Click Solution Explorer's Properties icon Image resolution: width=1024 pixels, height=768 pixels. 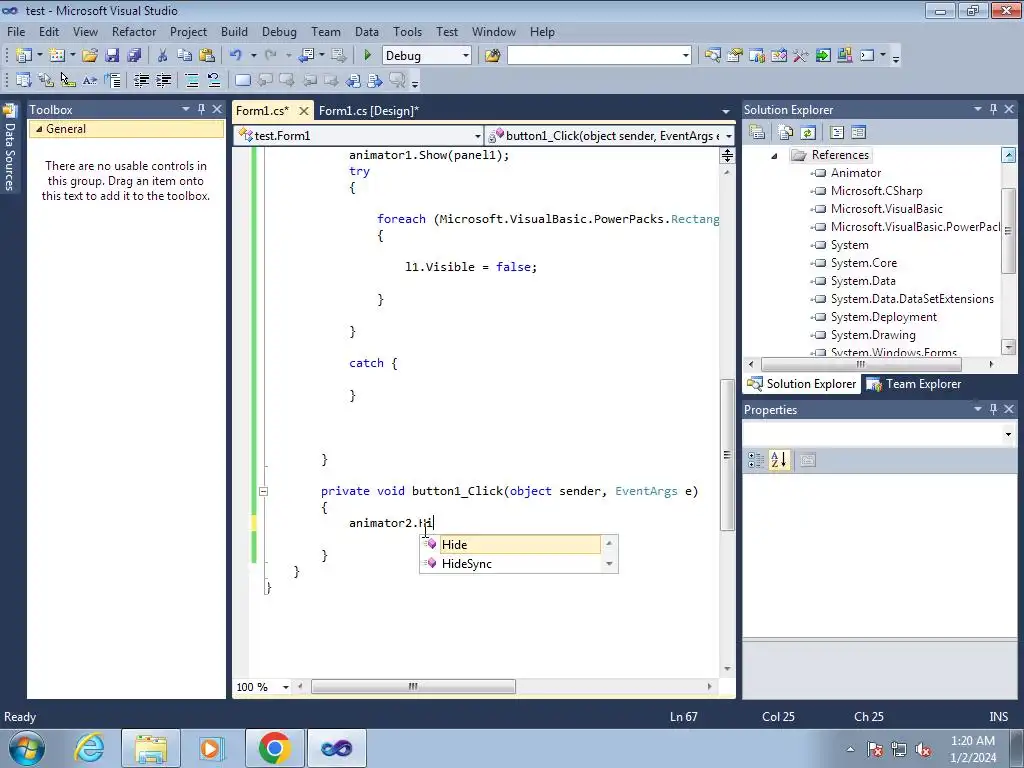tap(757, 133)
